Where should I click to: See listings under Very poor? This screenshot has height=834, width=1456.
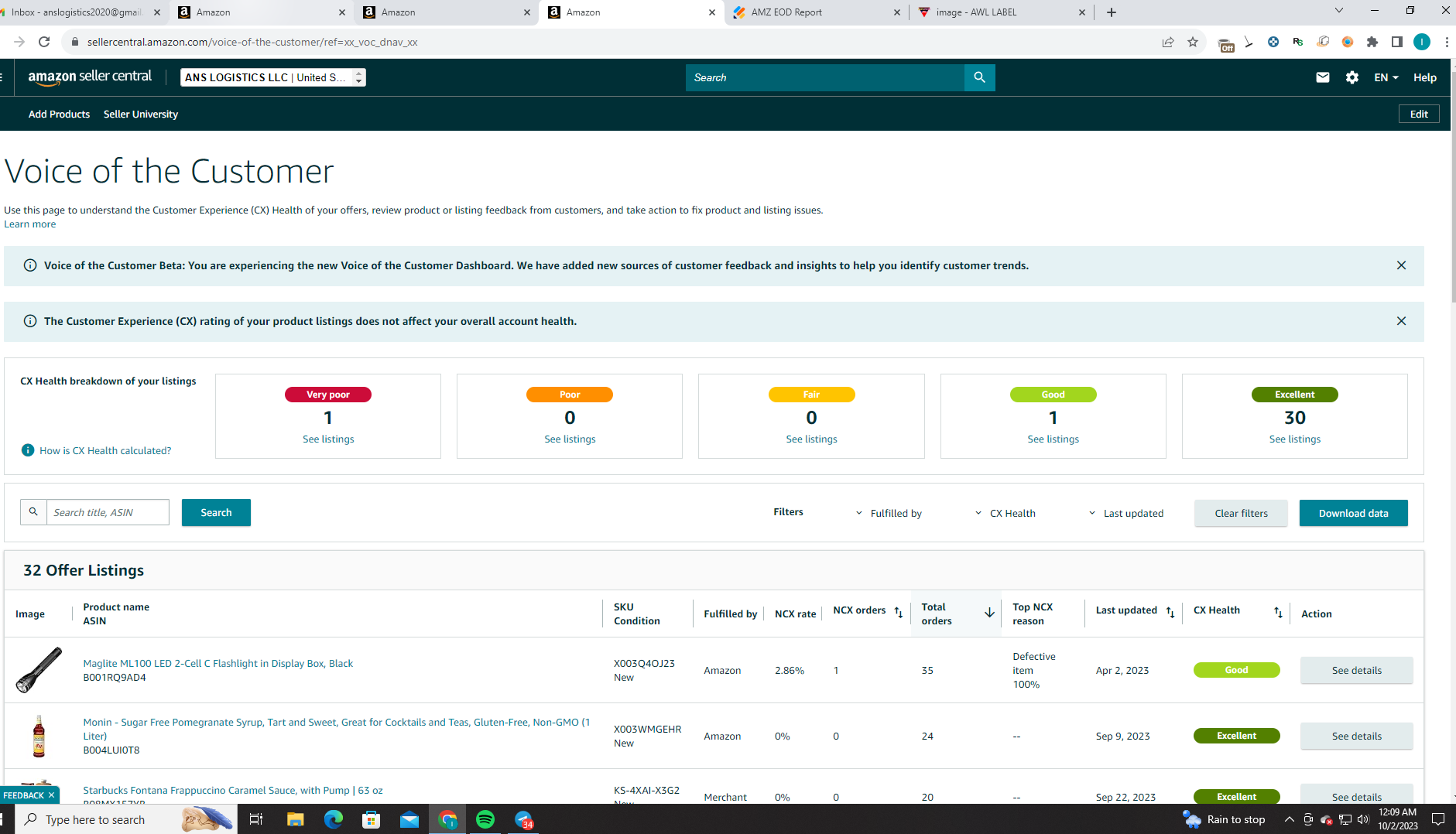[328, 439]
